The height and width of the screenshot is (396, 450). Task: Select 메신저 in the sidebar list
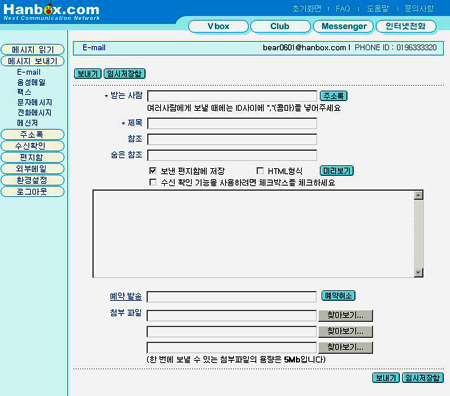27,123
